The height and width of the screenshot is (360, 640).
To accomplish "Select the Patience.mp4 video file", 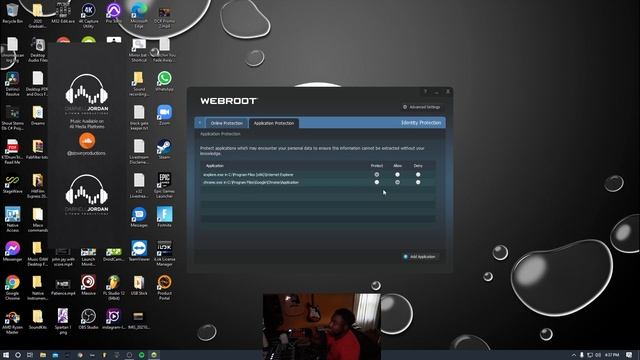I will click(63, 287).
